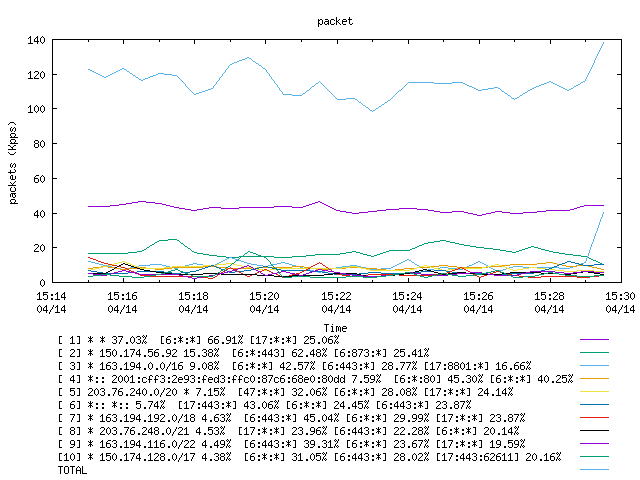The width and height of the screenshot is (640, 480).
Task: Click the y-axis tick value 60
Action: pyautogui.click(x=39, y=178)
